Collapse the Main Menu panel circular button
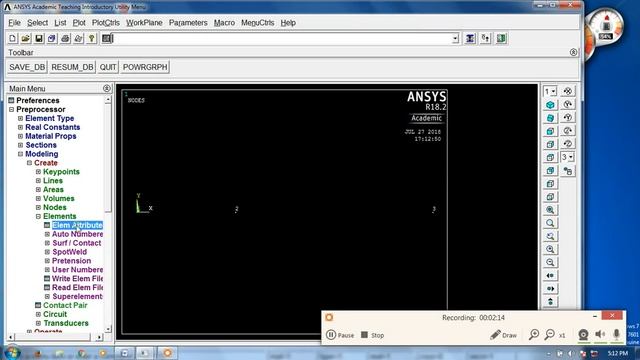The width and height of the screenshot is (640, 360). tap(107, 88)
